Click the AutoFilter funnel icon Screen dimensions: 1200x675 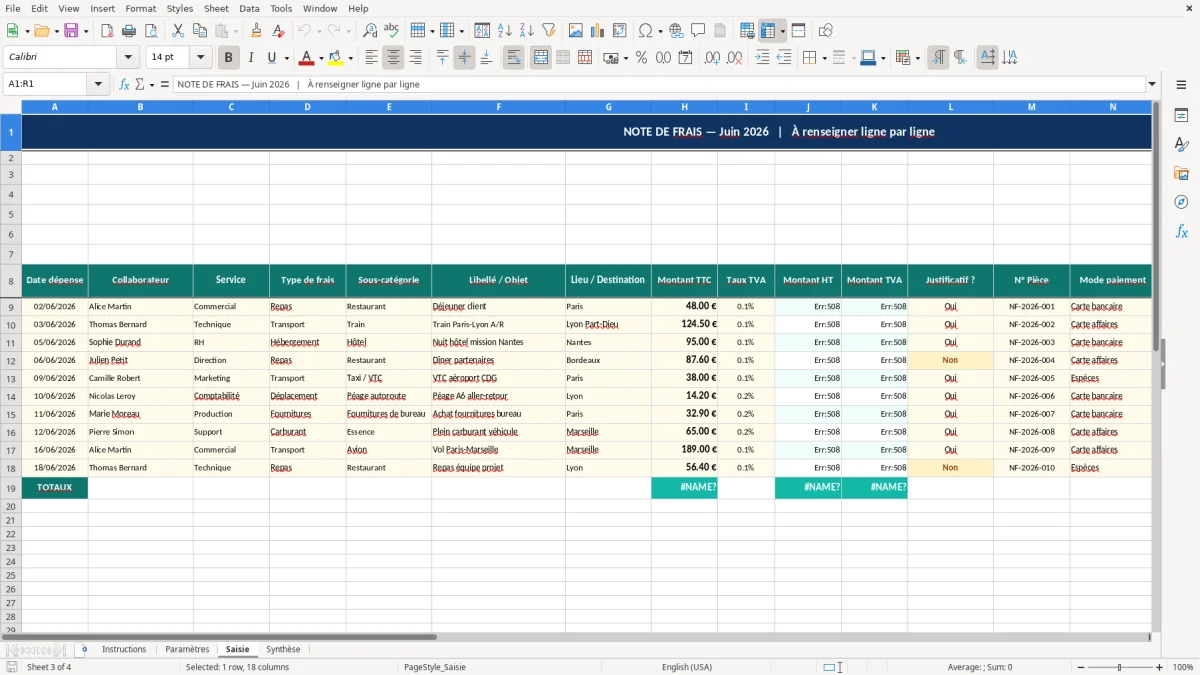(x=549, y=31)
